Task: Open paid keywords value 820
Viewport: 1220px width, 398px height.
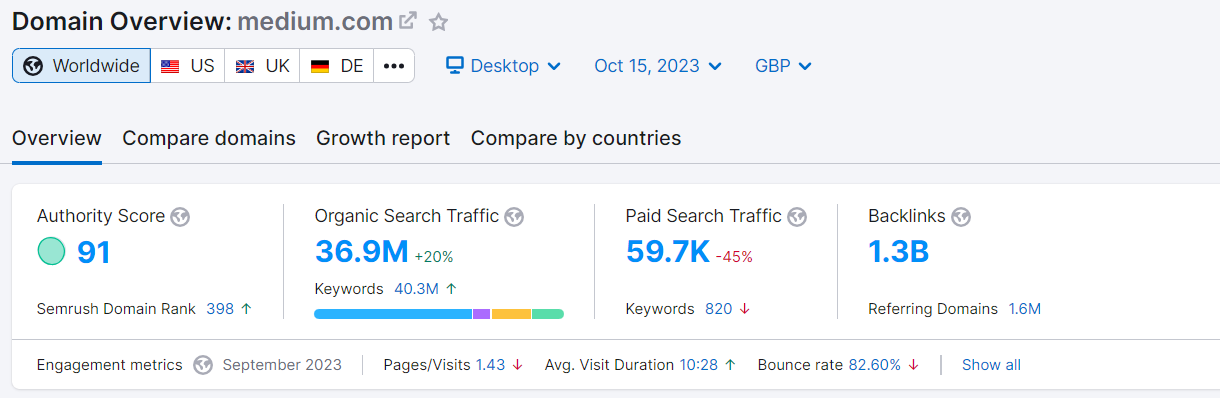Action: (x=718, y=309)
